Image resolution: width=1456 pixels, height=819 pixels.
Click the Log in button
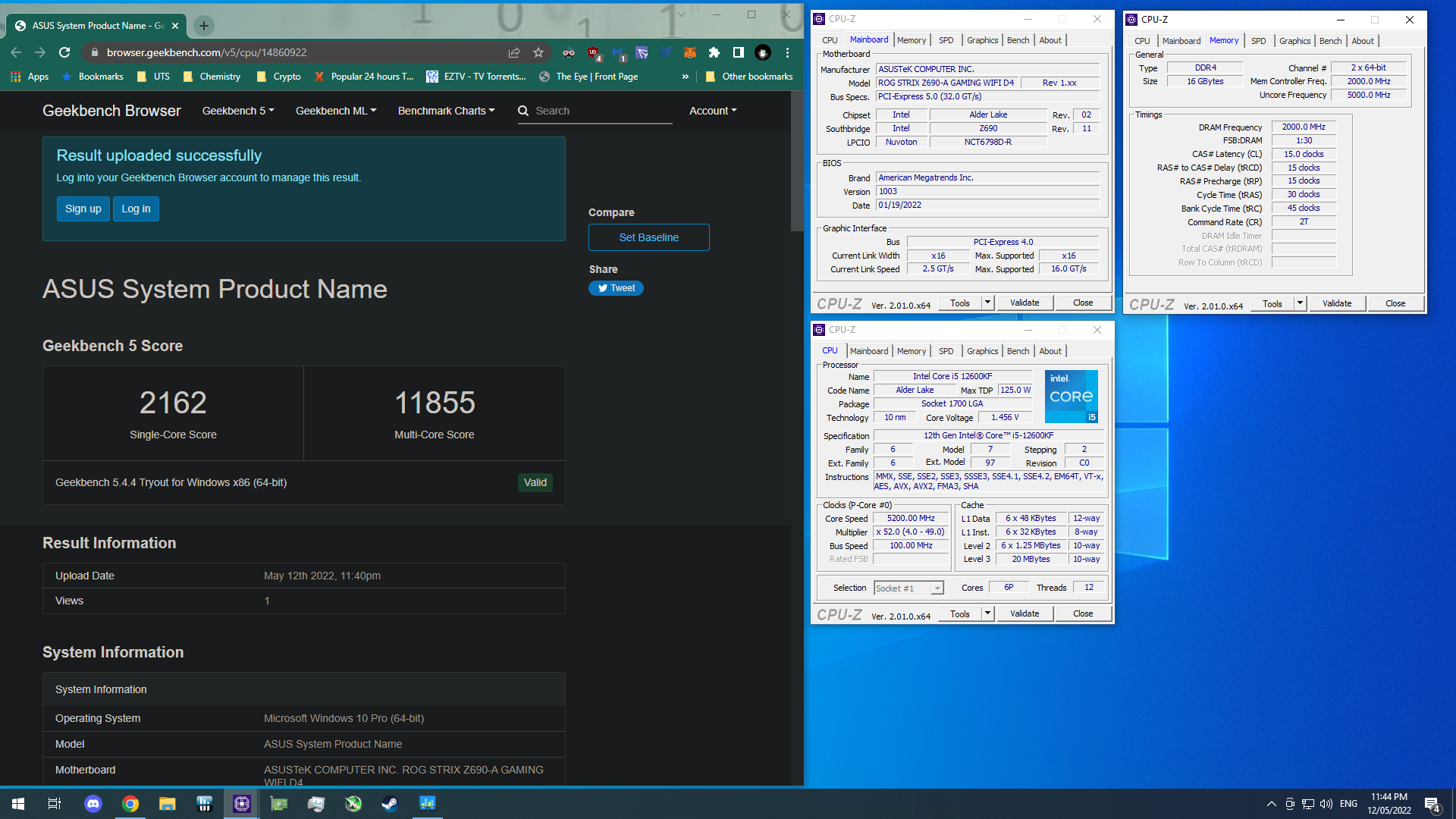(136, 209)
